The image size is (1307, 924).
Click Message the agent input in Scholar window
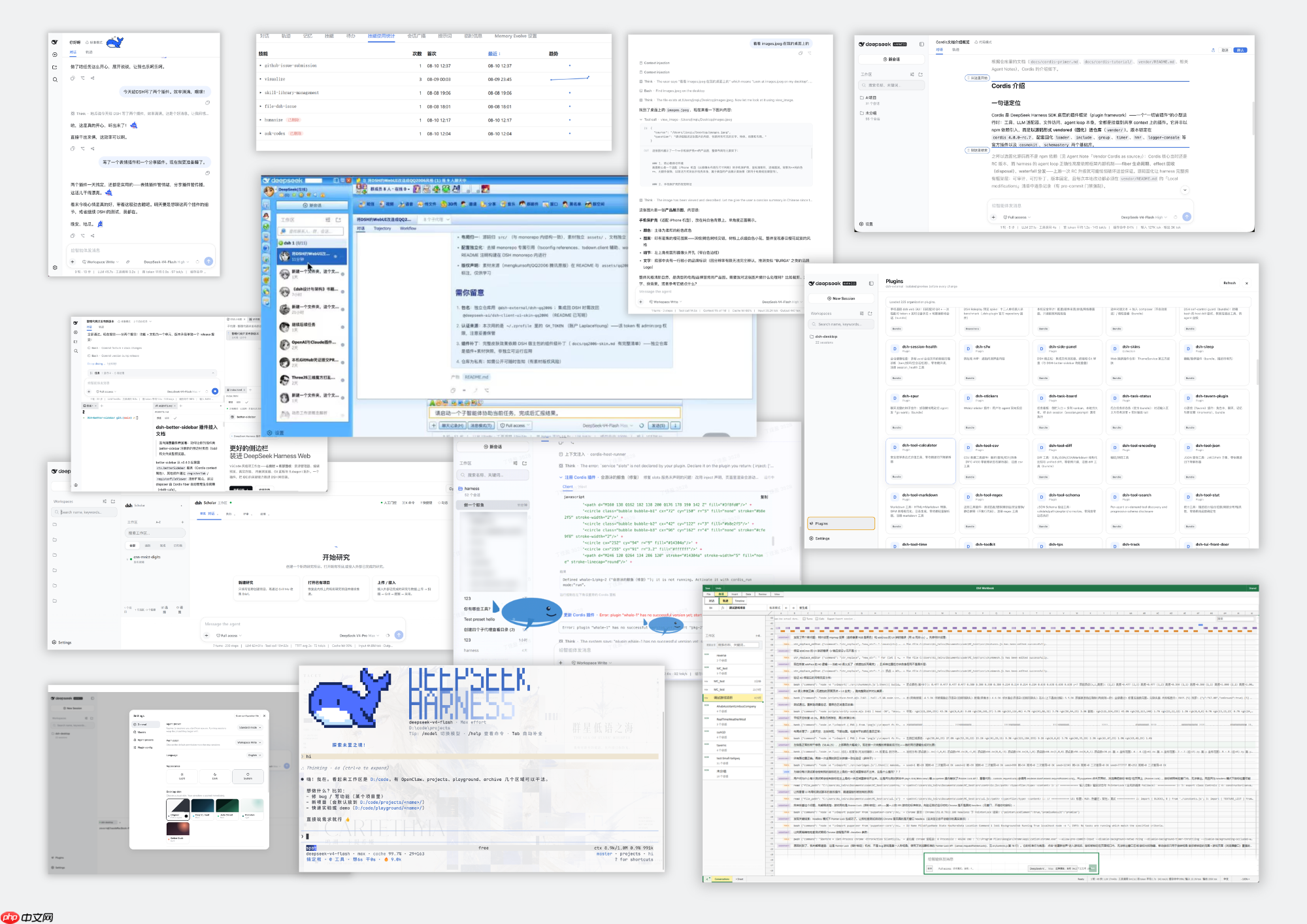pyautogui.click(x=304, y=624)
